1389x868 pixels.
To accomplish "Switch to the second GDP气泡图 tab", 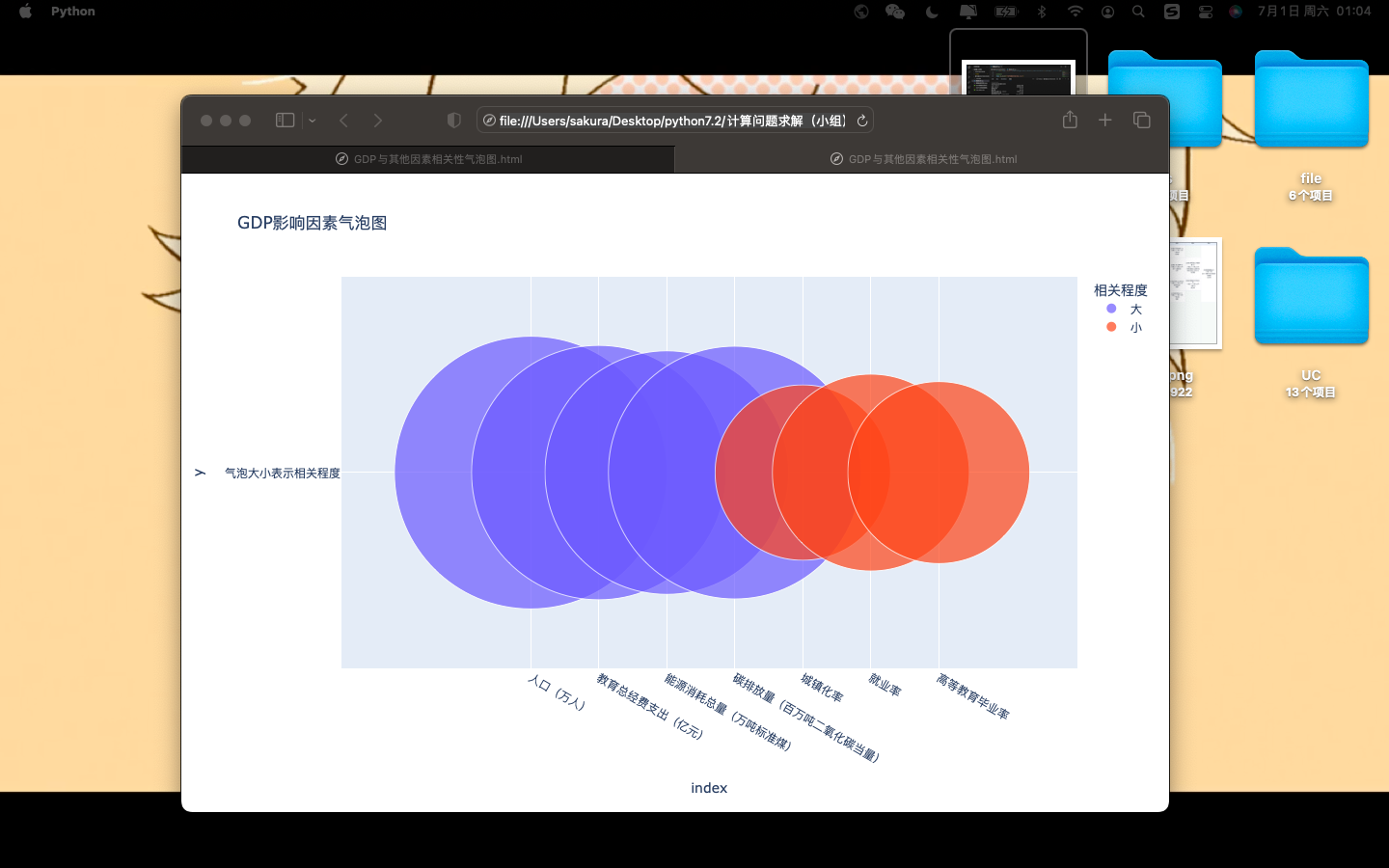I will pos(922,159).
